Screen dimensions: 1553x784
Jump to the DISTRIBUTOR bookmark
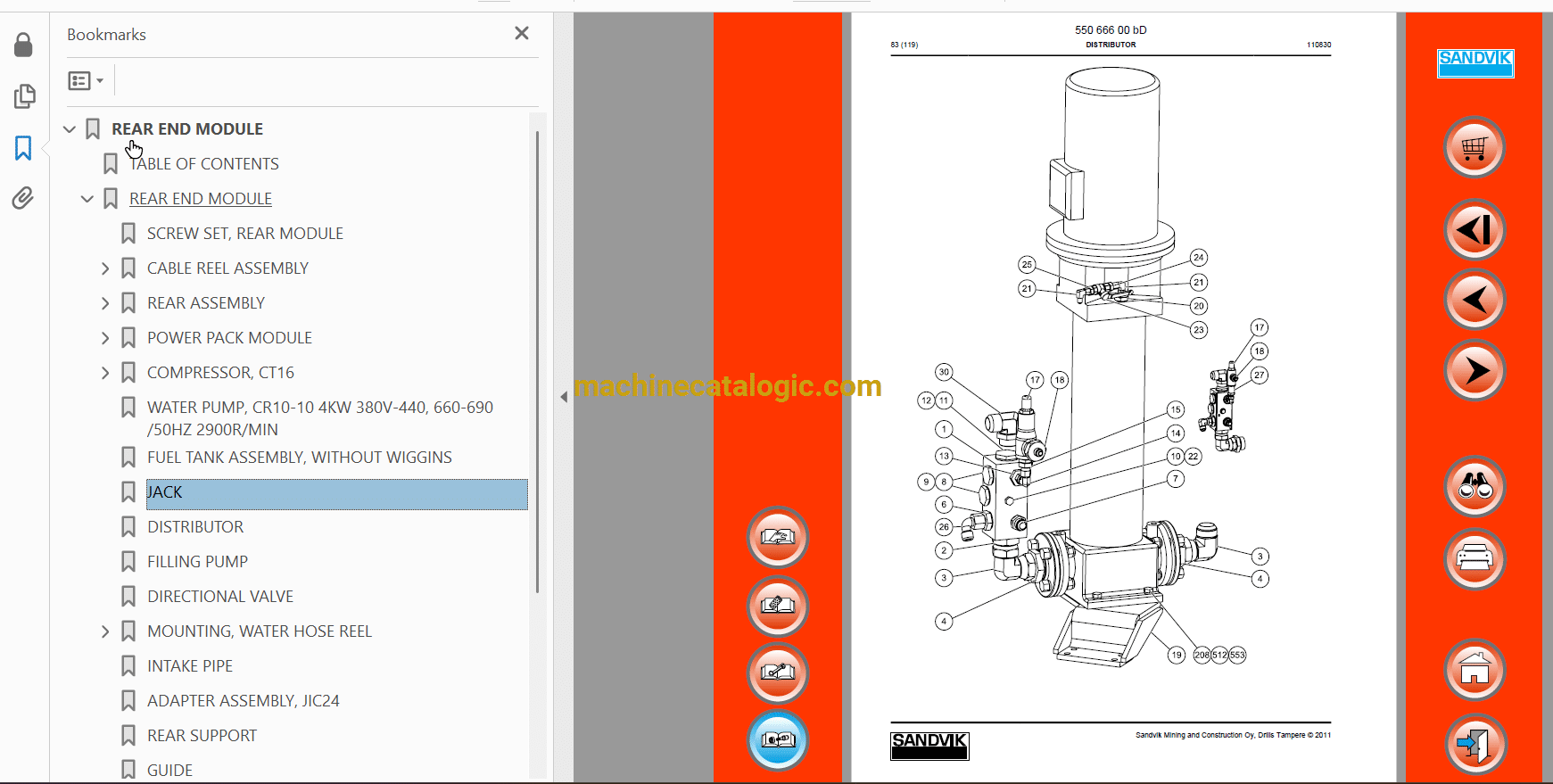point(195,527)
